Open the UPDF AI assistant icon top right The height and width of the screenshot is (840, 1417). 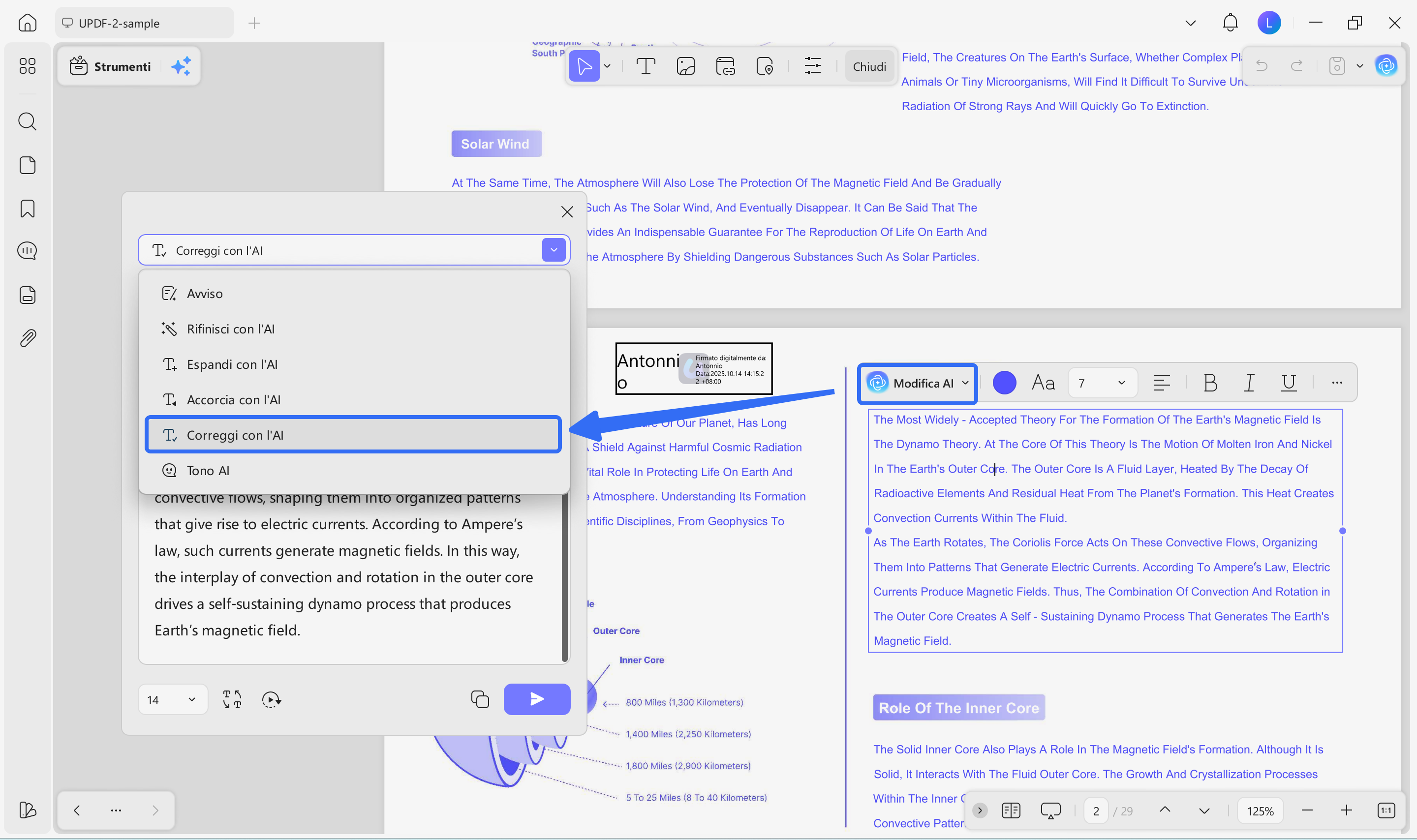(x=1386, y=66)
